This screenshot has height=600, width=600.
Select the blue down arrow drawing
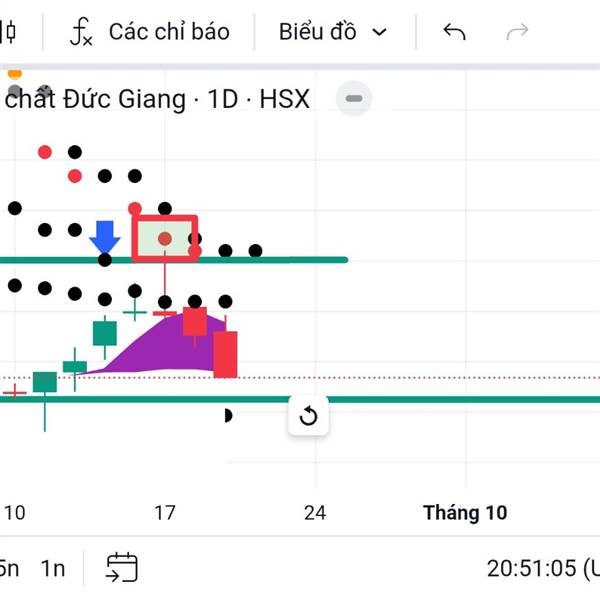point(105,237)
